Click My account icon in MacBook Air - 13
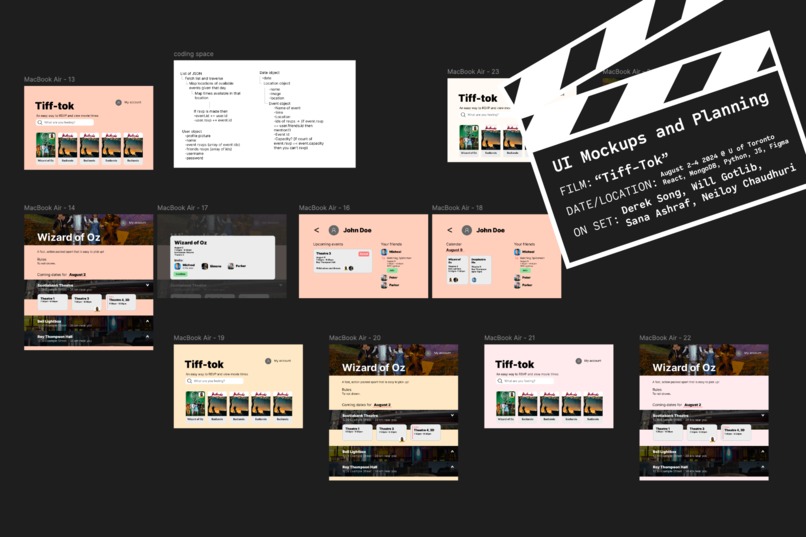Image resolution: width=806 pixels, height=537 pixels. tap(118, 103)
